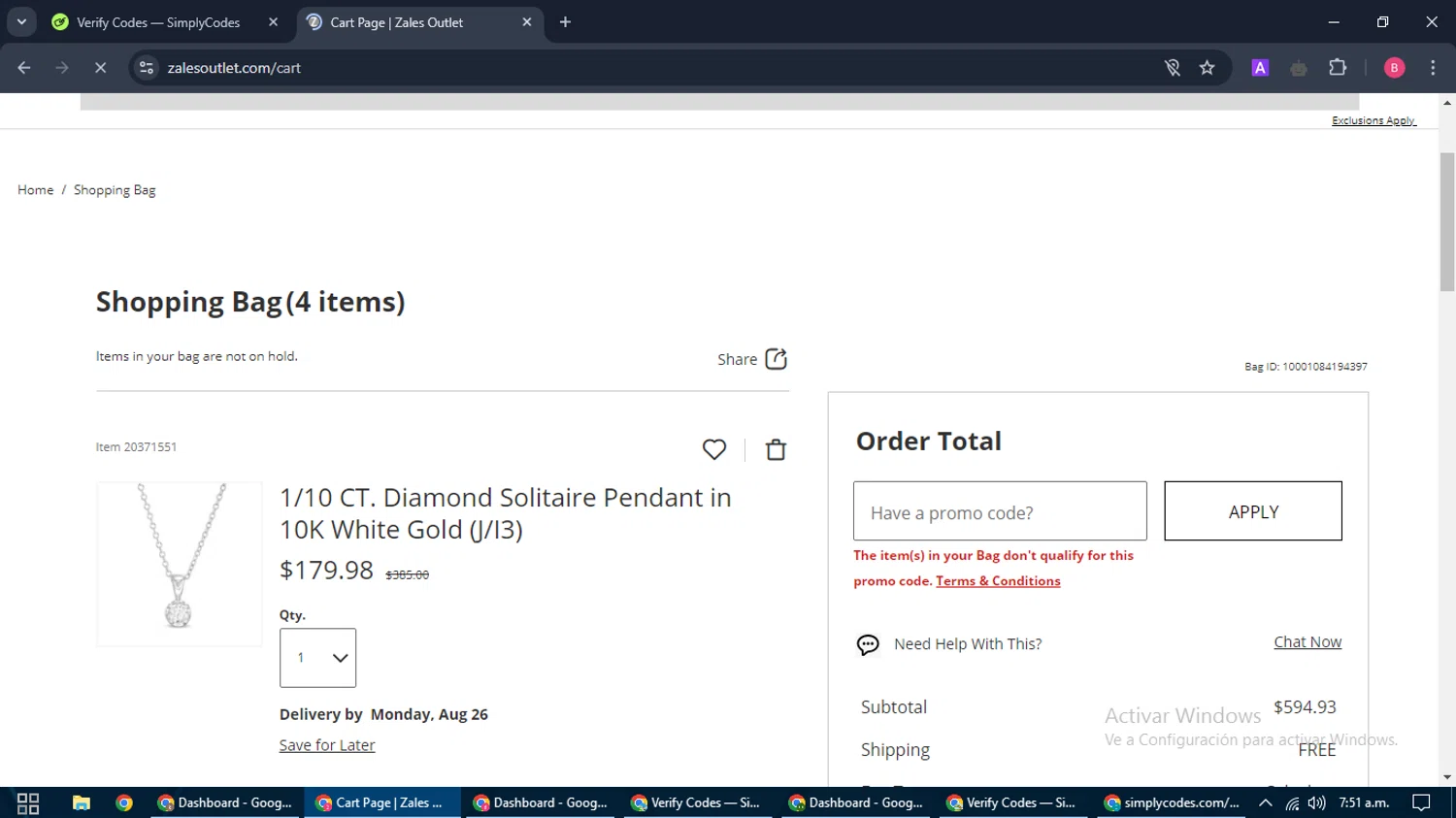Click the crossed-out tracking protection icon

click(1173, 68)
